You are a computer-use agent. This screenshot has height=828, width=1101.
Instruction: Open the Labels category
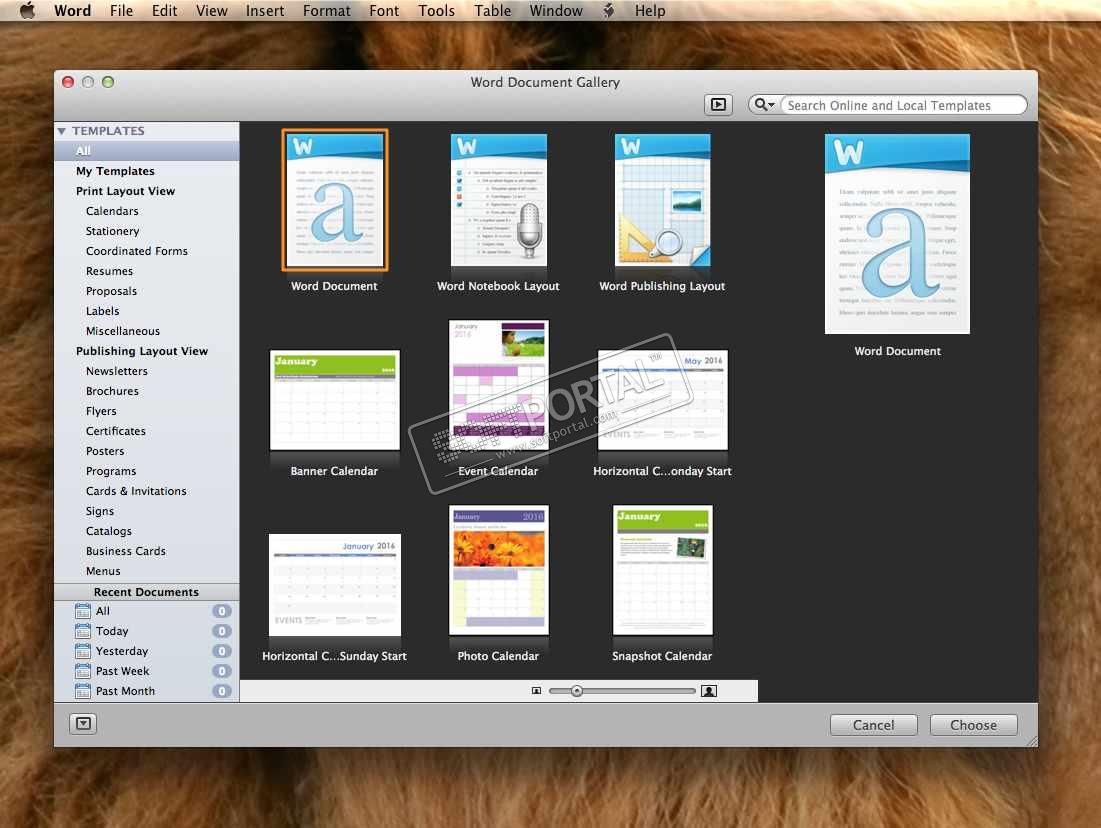tap(103, 311)
